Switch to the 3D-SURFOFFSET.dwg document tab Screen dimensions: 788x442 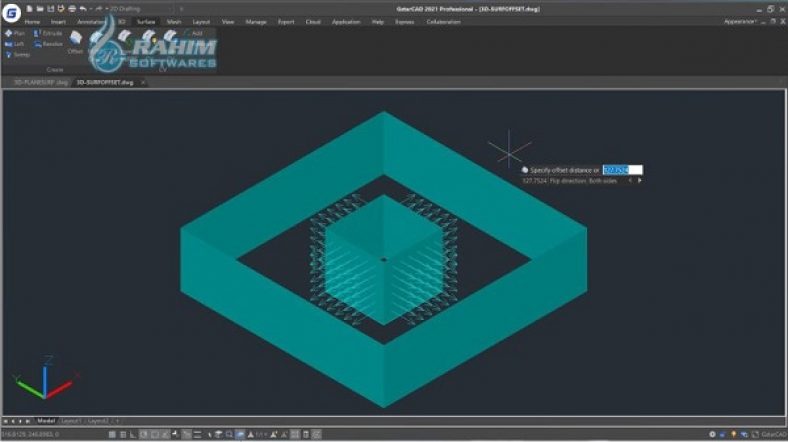click(105, 82)
